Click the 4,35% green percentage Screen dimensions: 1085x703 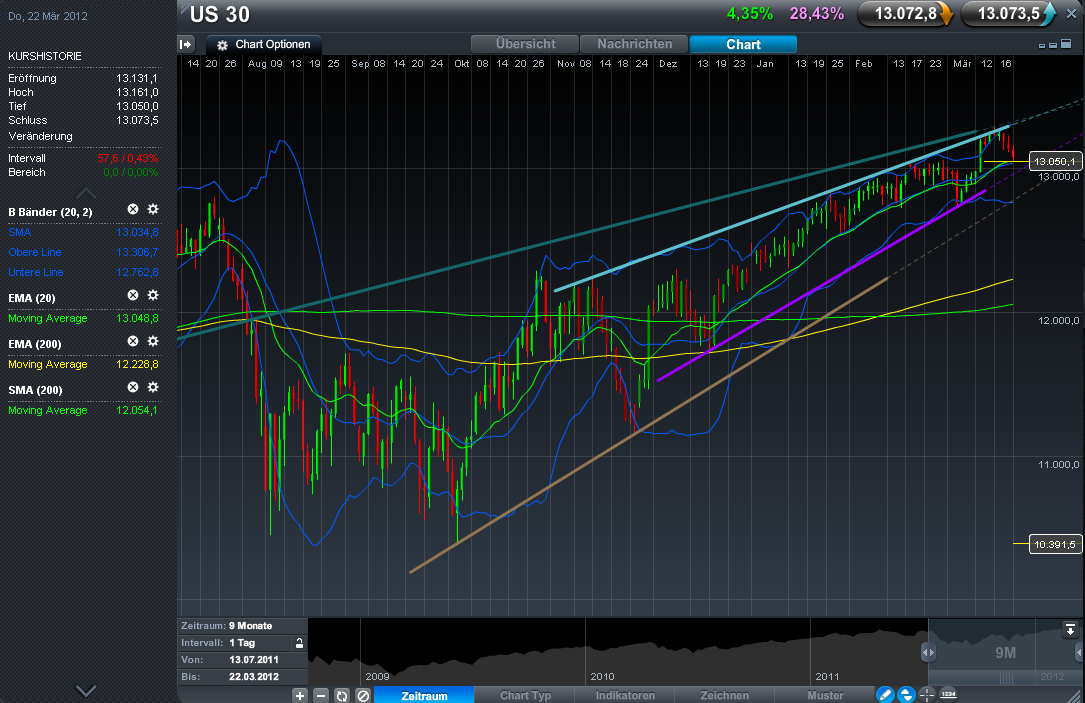[x=749, y=14]
